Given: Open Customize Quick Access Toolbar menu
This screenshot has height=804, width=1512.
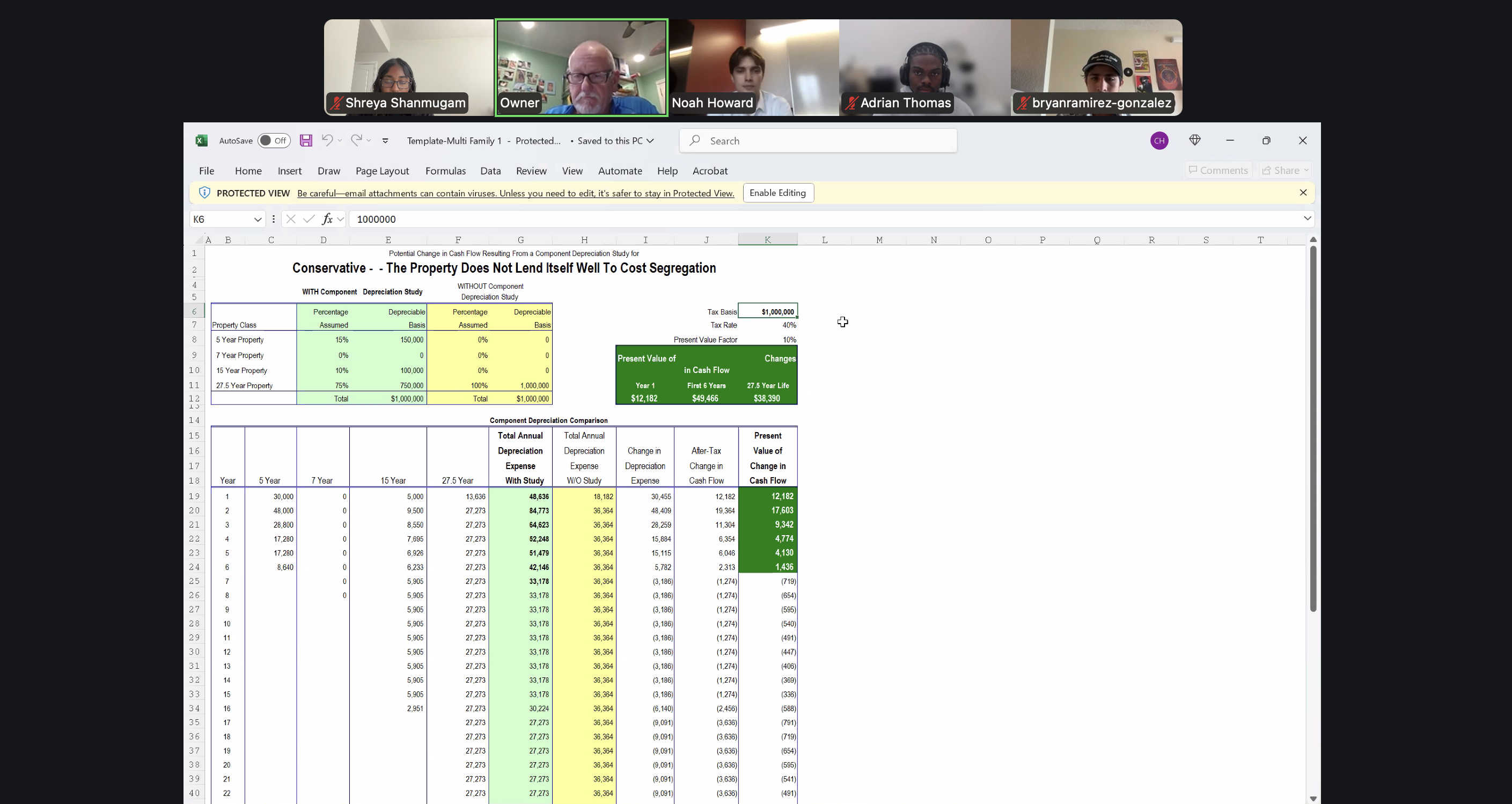Looking at the screenshot, I should click(385, 141).
